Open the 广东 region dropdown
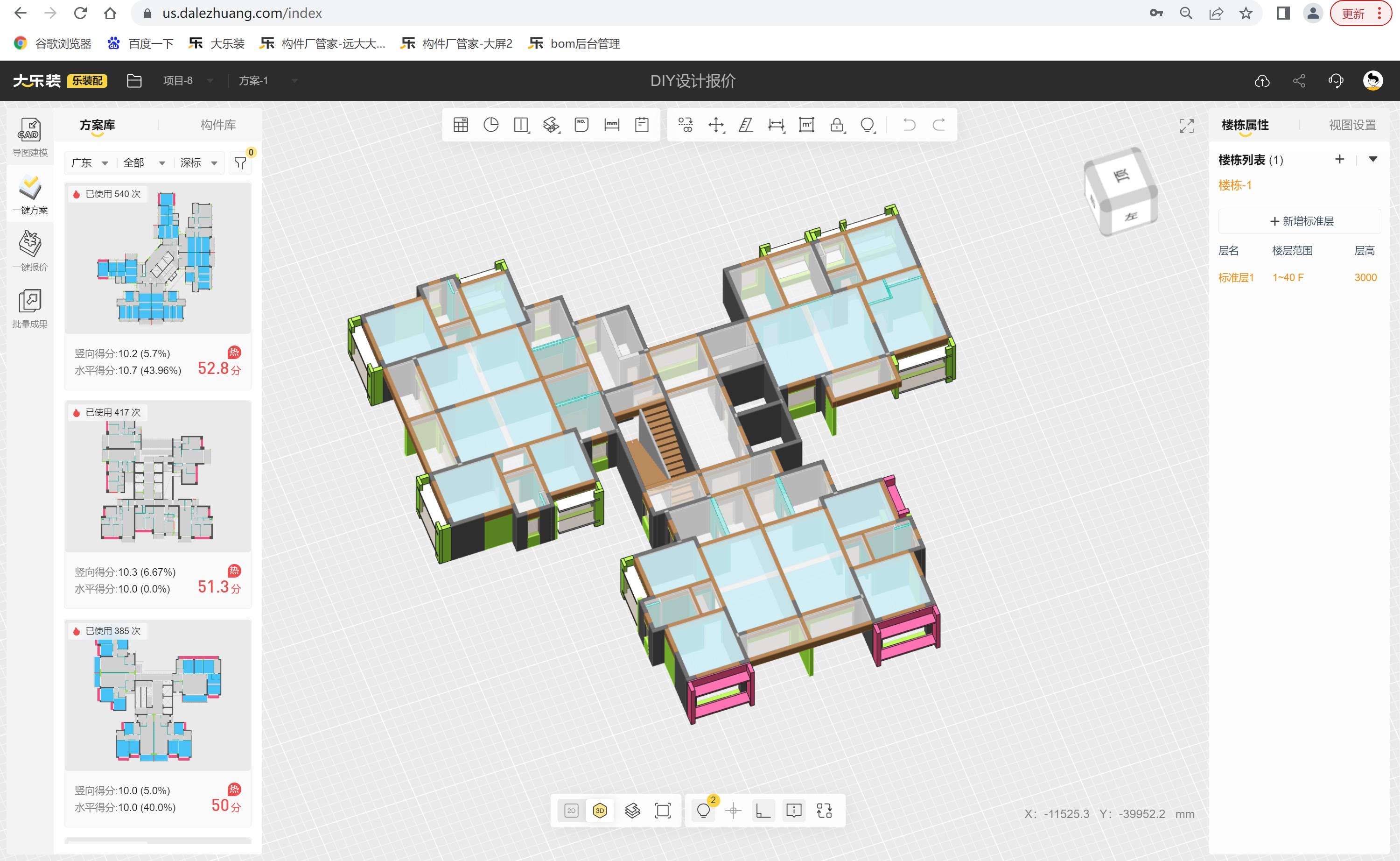This screenshot has width=1400, height=861. [x=89, y=163]
